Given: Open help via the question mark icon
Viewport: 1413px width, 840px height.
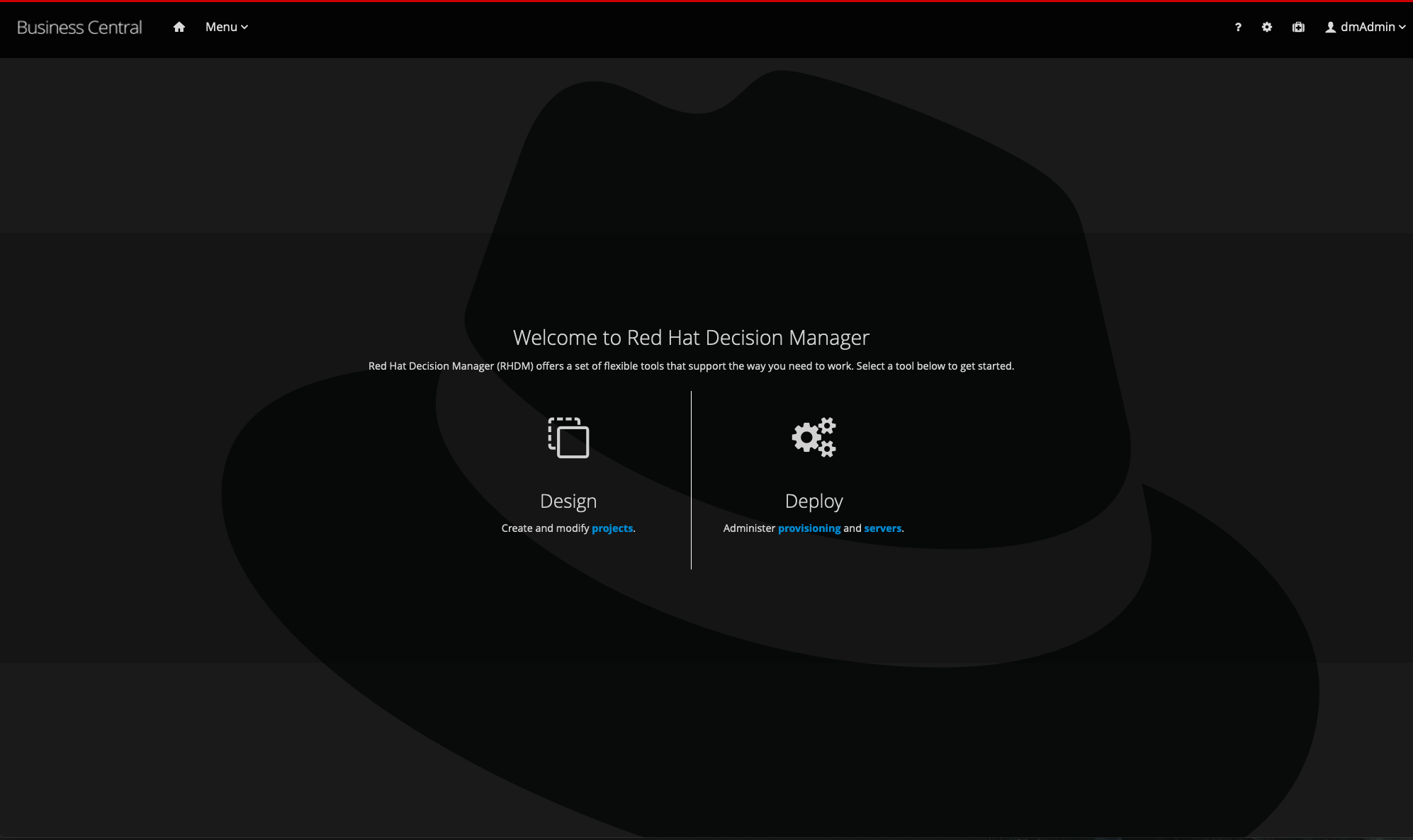Looking at the screenshot, I should (1238, 27).
